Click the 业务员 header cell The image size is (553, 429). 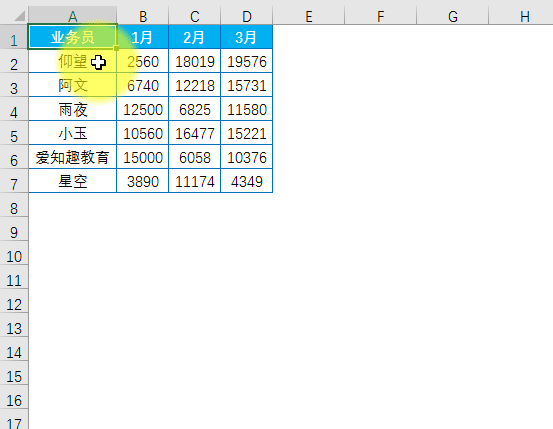coord(72,37)
